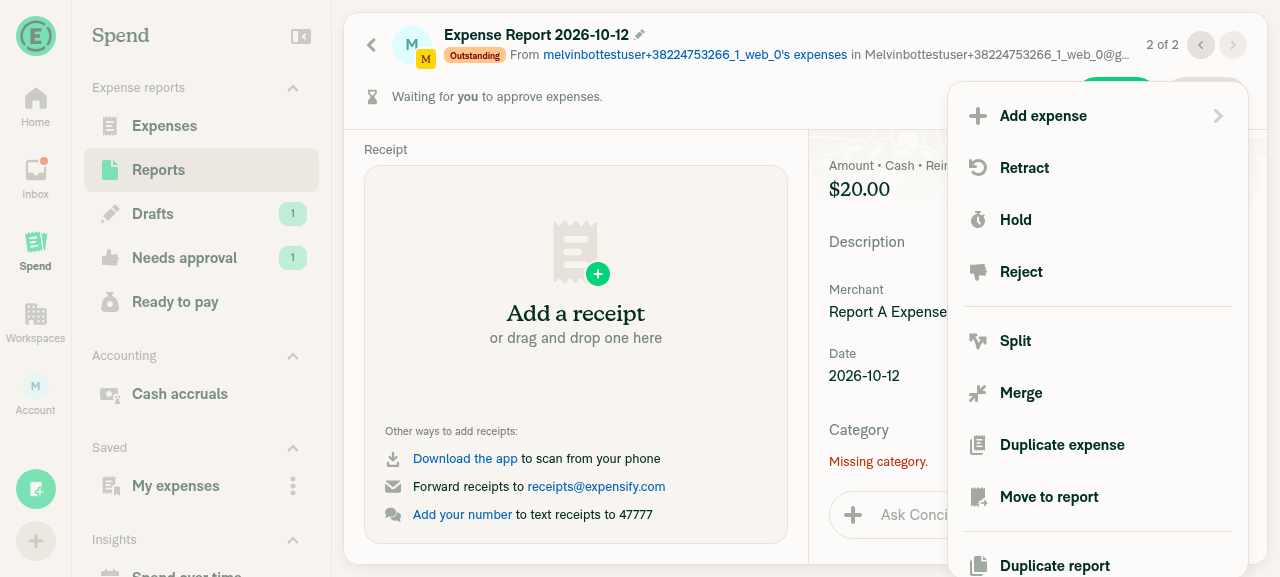Expand the Add expense submenu
Screen dimensions: 1280x577
pyautogui.click(x=1098, y=116)
